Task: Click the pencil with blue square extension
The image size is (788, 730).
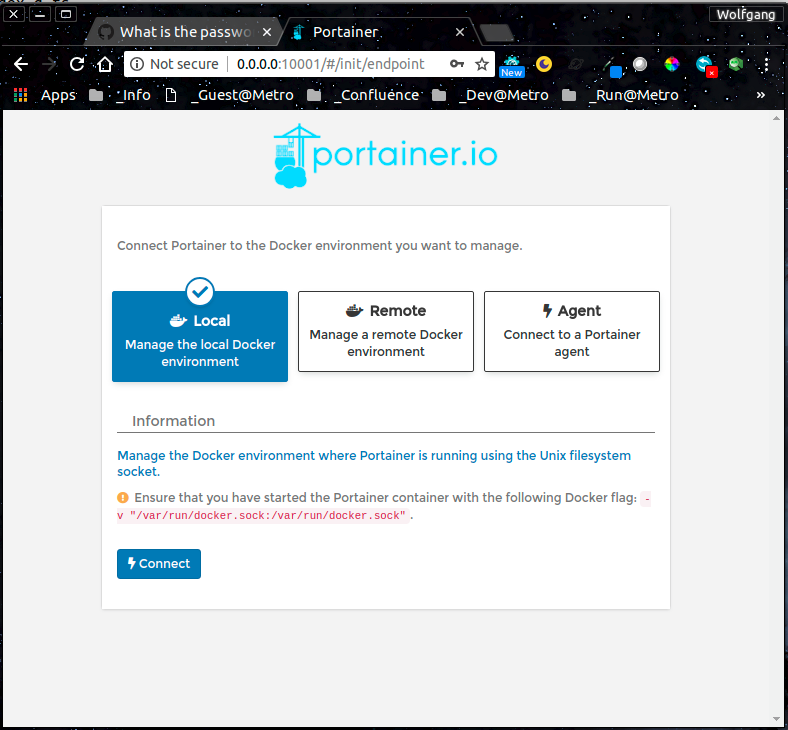Action: click(613, 67)
